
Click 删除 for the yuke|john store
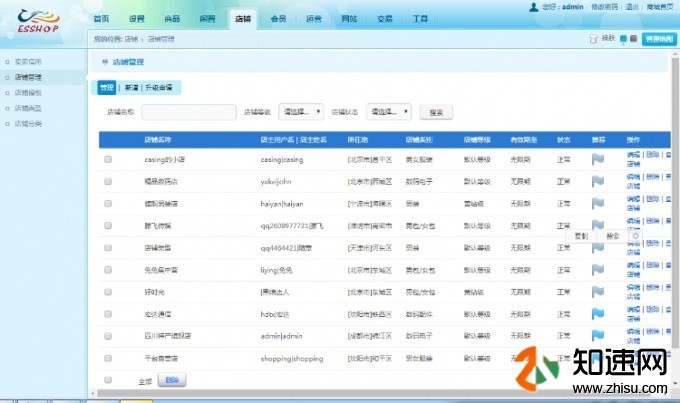coord(653,177)
